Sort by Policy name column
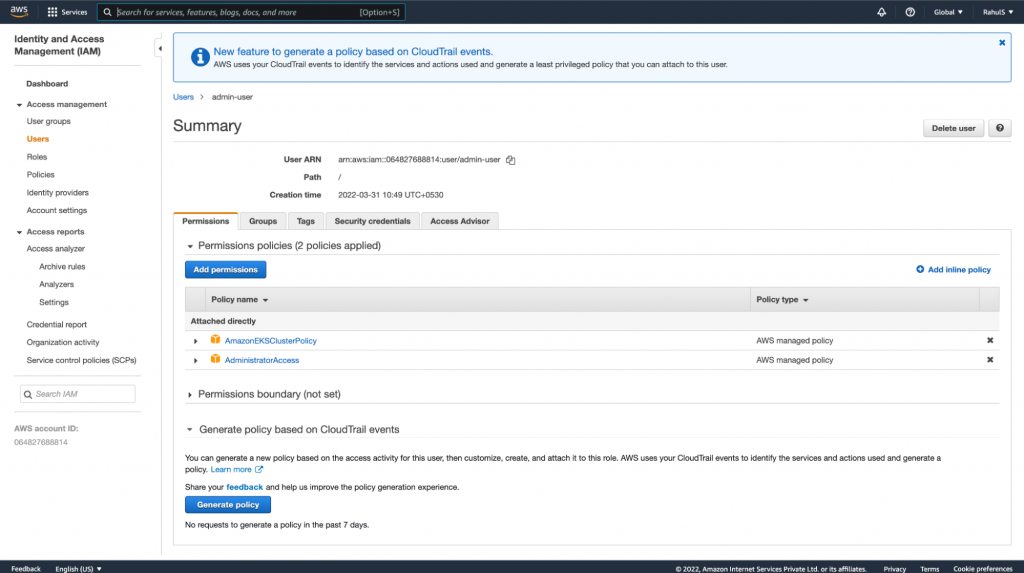The width and height of the screenshot is (1024, 573). tap(240, 299)
